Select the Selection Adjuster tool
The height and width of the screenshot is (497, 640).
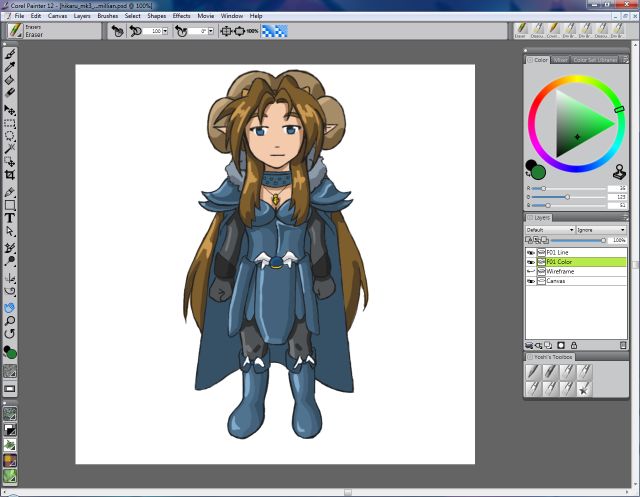tap(10, 162)
